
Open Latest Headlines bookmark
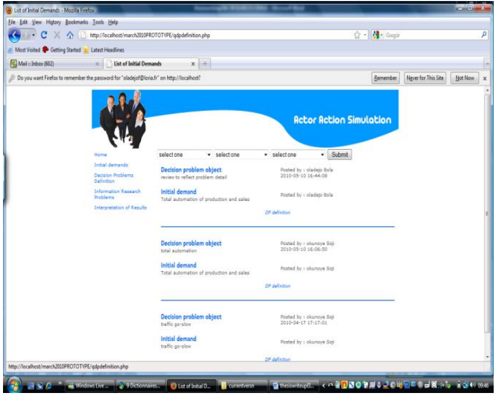pyautogui.click(x=104, y=50)
